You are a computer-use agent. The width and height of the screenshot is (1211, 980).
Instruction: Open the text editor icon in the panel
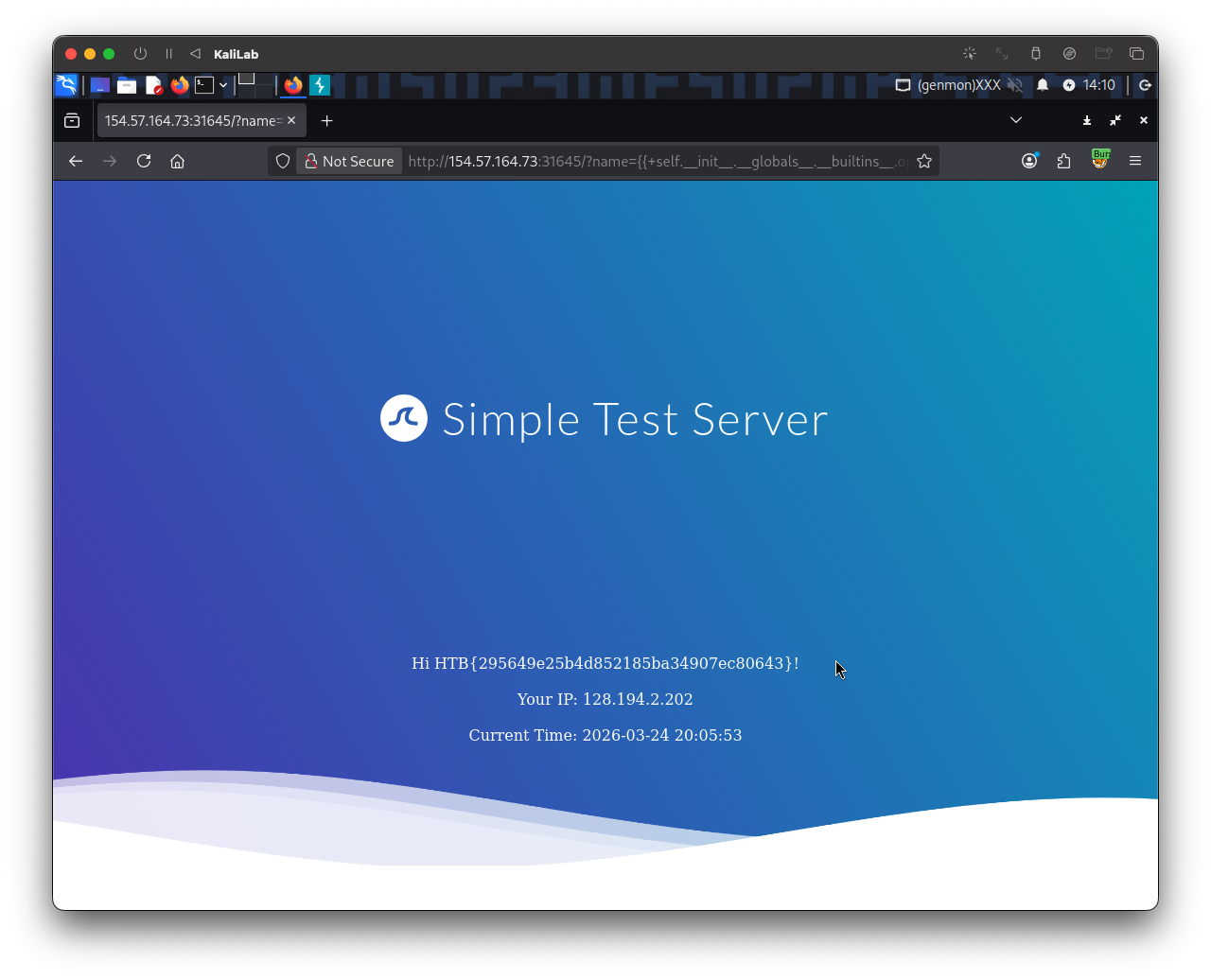coord(154,85)
